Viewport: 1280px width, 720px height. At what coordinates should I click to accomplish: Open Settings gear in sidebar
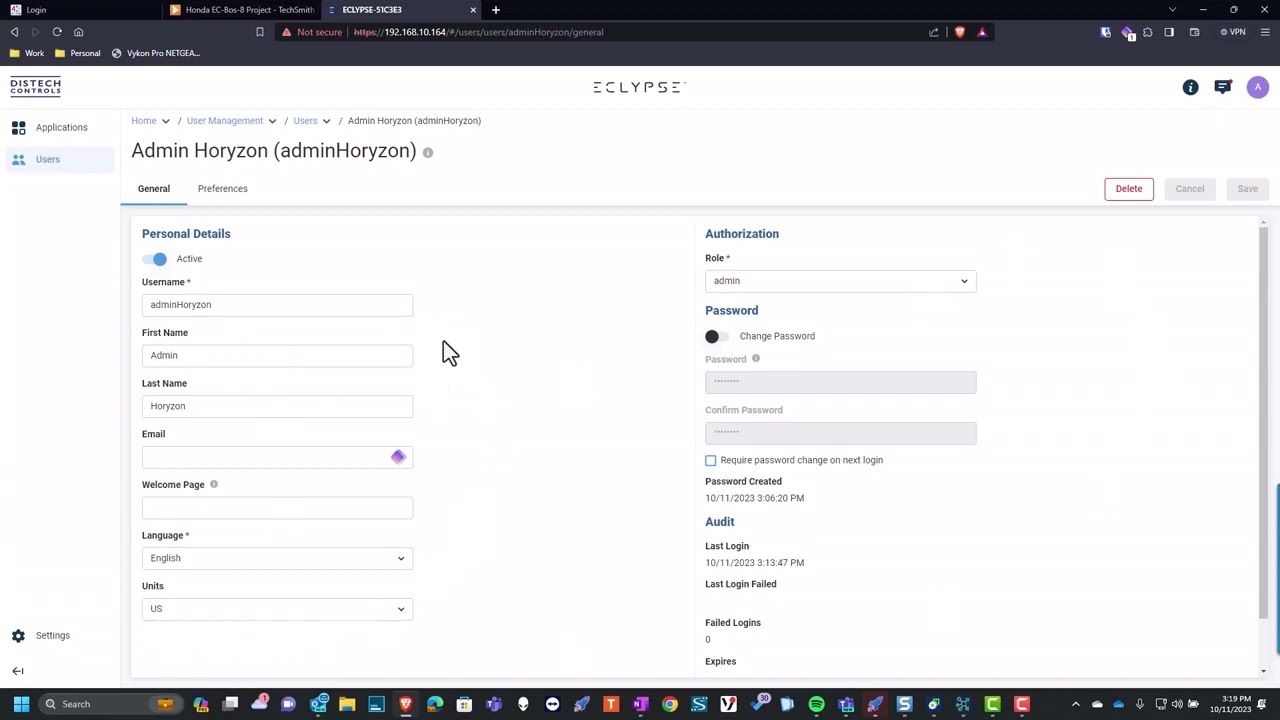(x=18, y=636)
